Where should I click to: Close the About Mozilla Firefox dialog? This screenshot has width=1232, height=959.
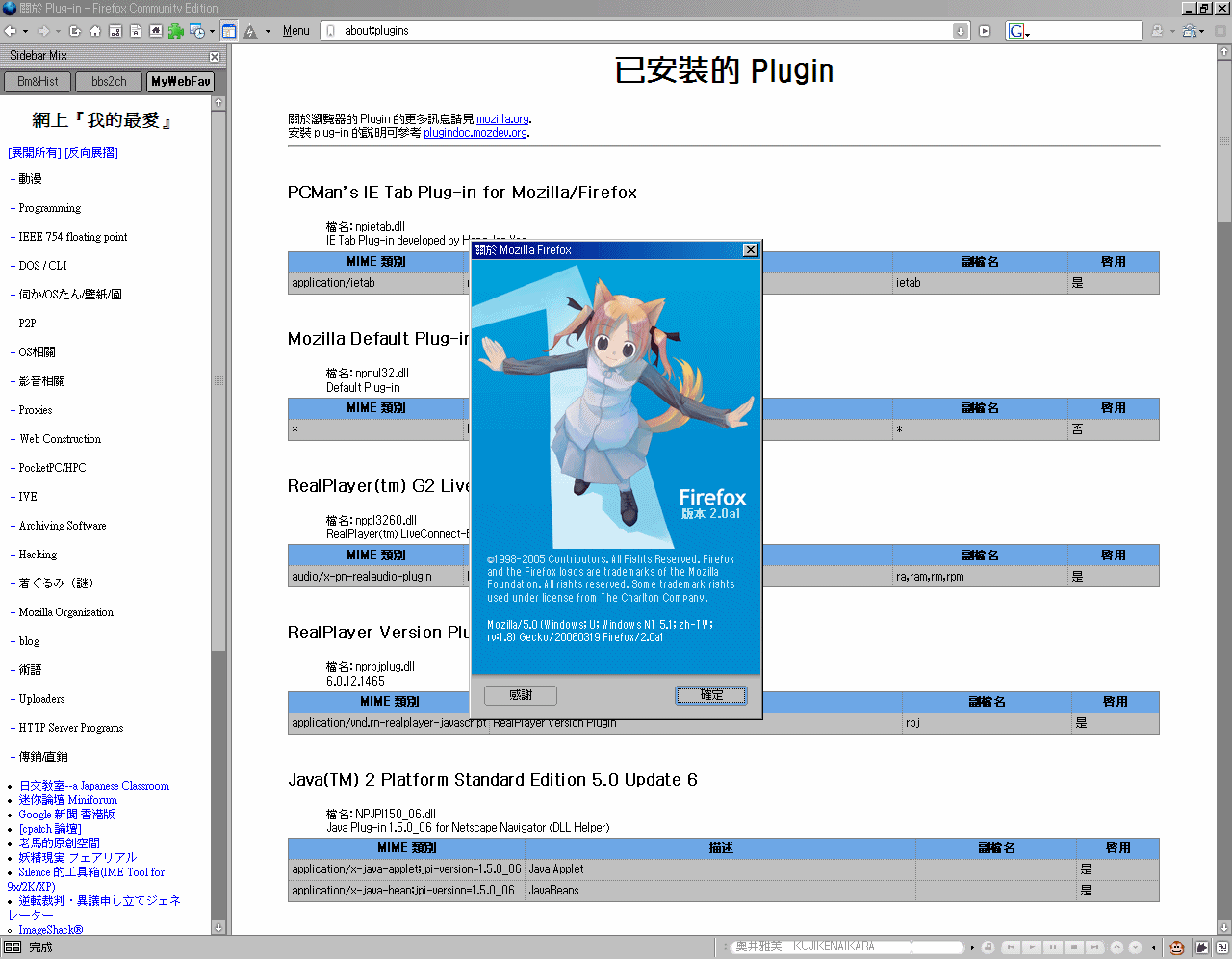pos(751,250)
